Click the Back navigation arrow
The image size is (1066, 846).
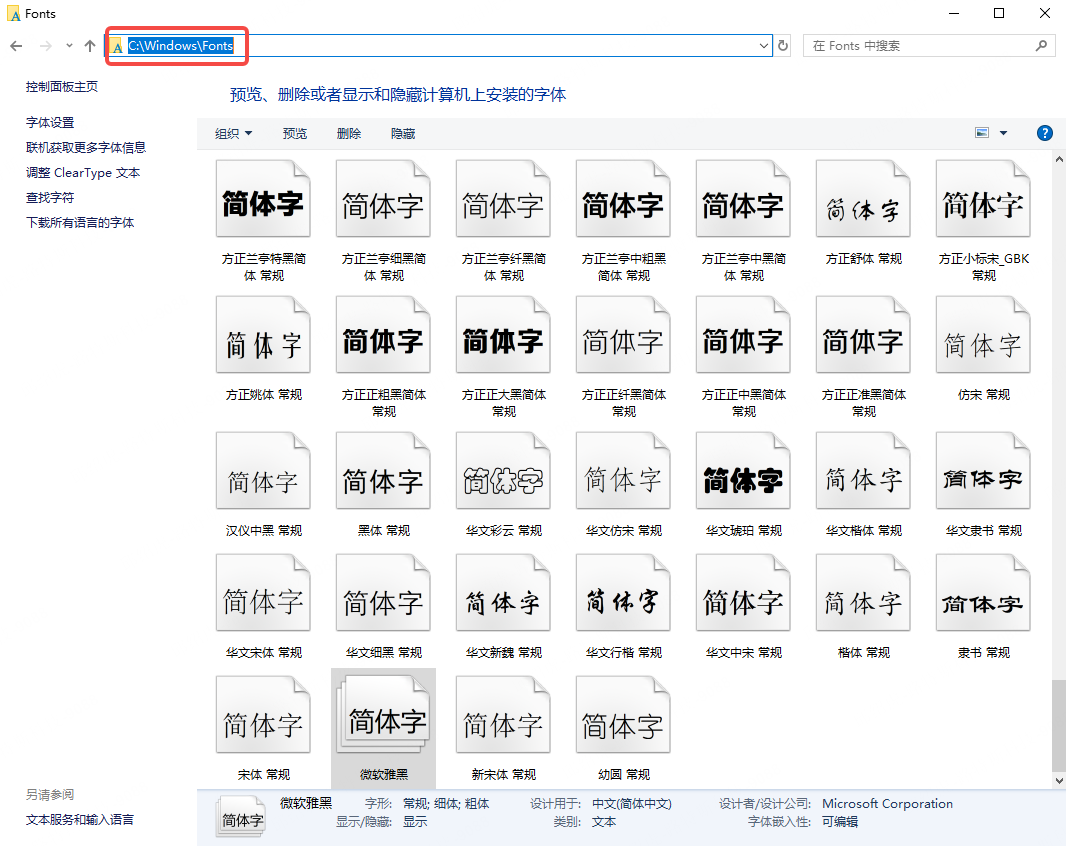(16, 46)
